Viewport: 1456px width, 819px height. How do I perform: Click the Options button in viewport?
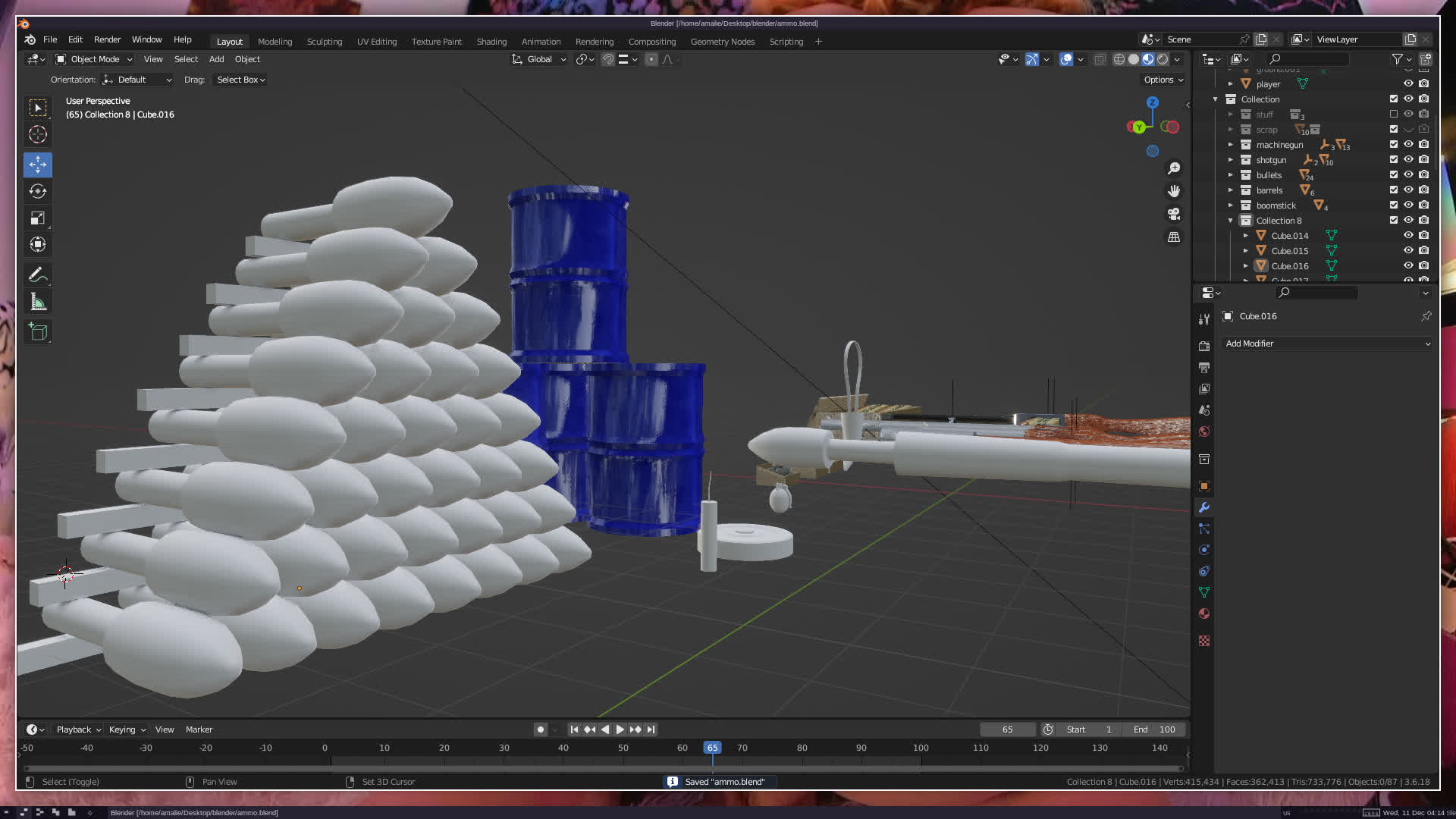1163,80
